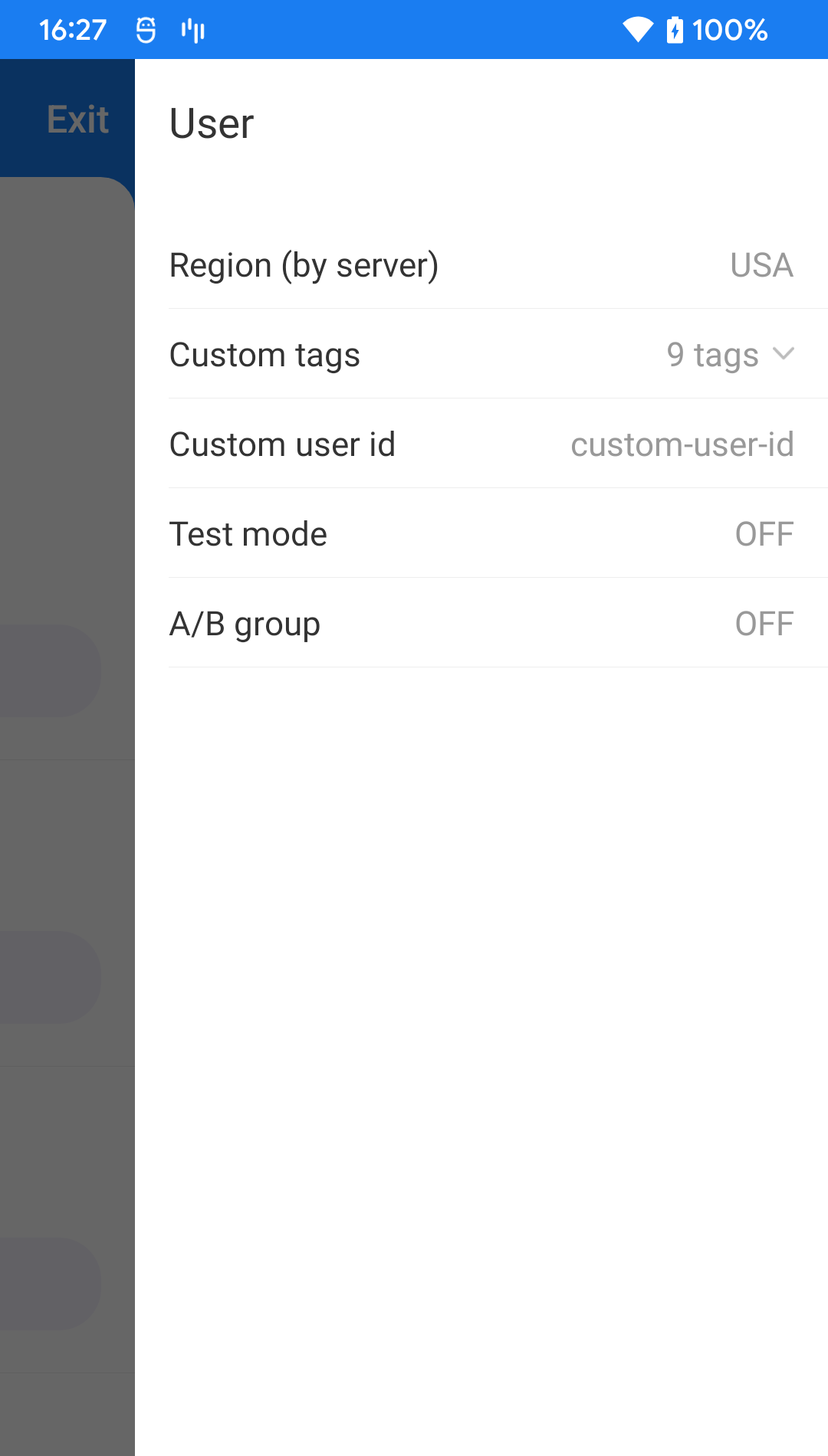Select the USA region value

[761, 265]
